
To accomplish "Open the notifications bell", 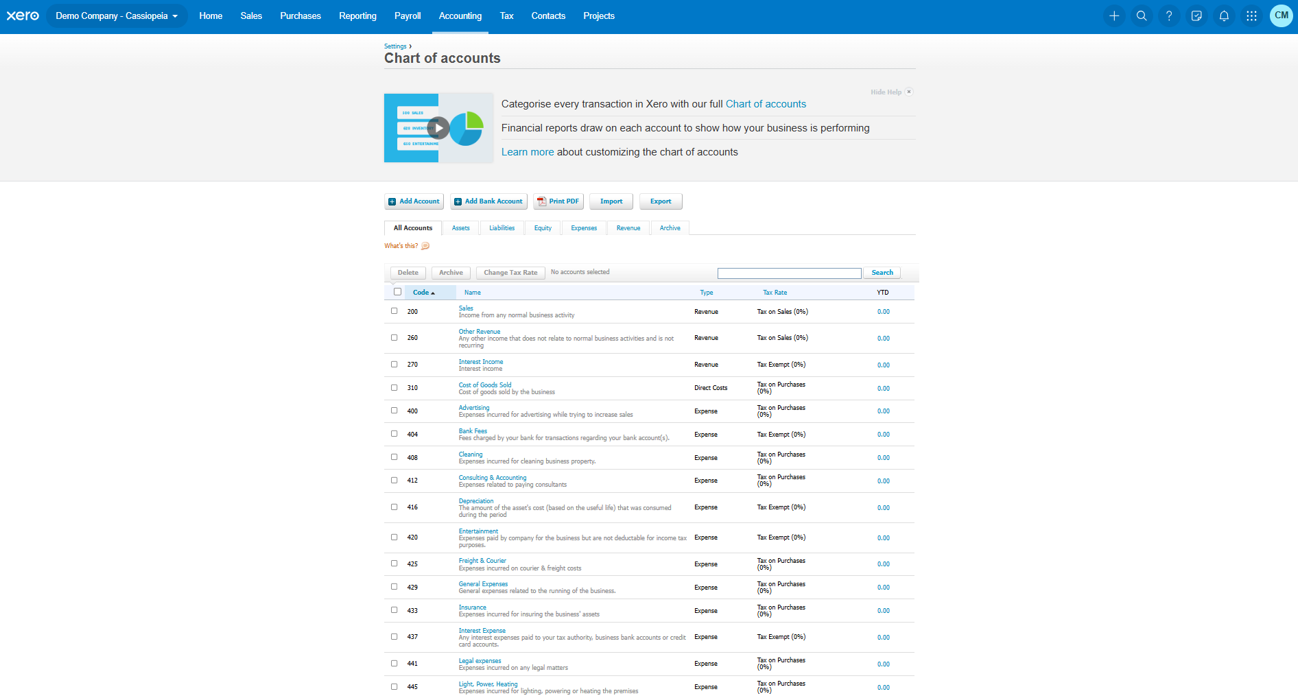I will (x=1224, y=16).
